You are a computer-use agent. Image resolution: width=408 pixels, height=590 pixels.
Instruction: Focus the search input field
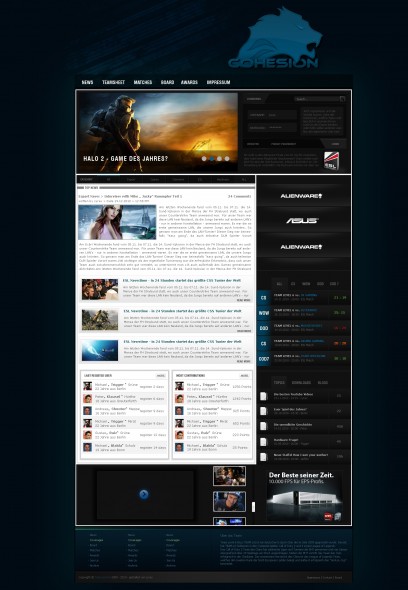pos(317,99)
